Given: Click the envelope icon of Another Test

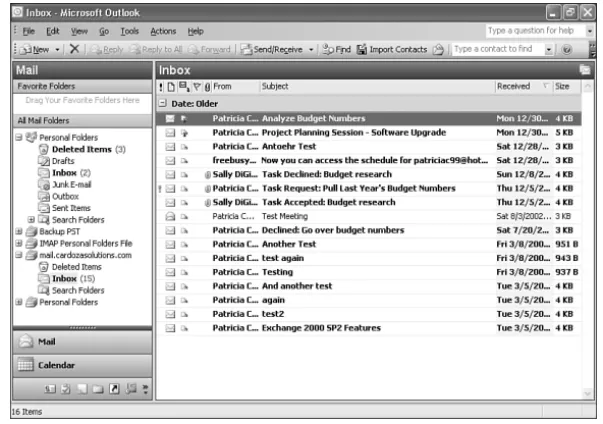Looking at the screenshot, I should (x=170, y=244).
